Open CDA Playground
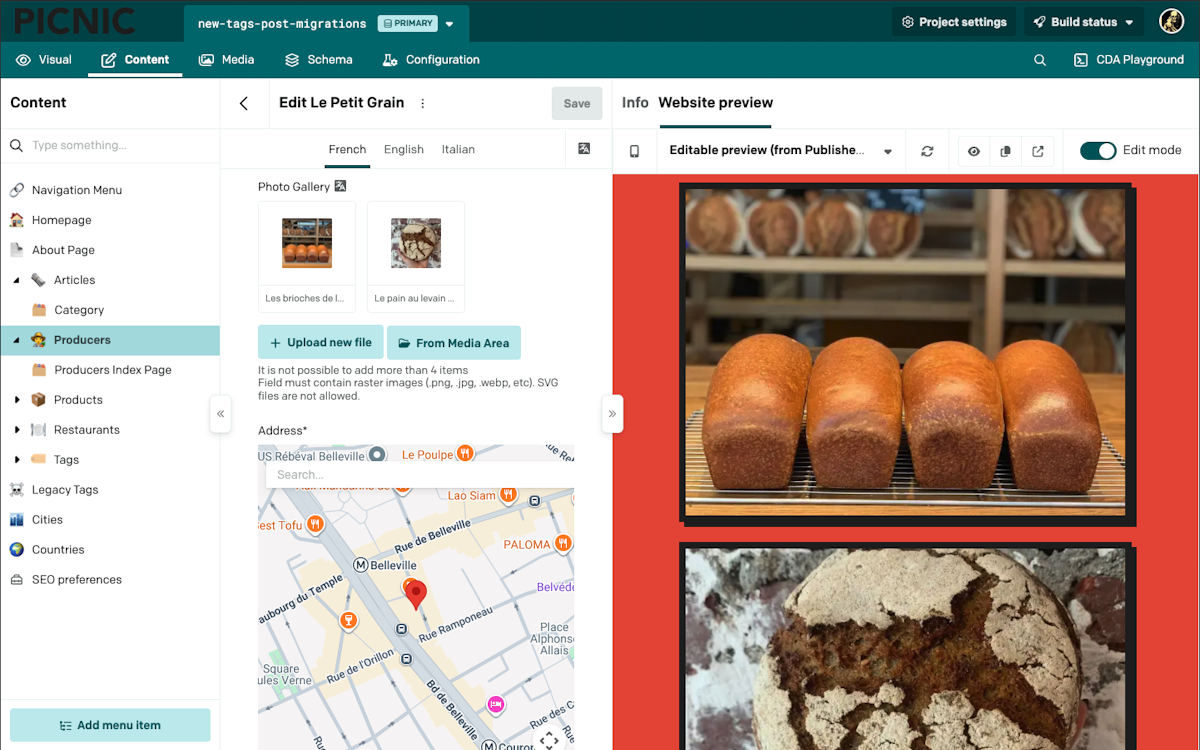Image resolution: width=1200 pixels, height=750 pixels. point(1129,60)
